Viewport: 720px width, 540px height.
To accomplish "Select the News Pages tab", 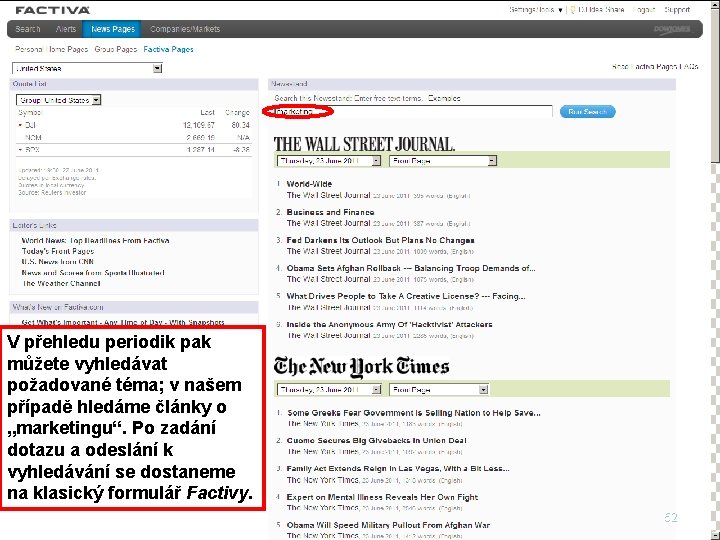I will point(112,29).
